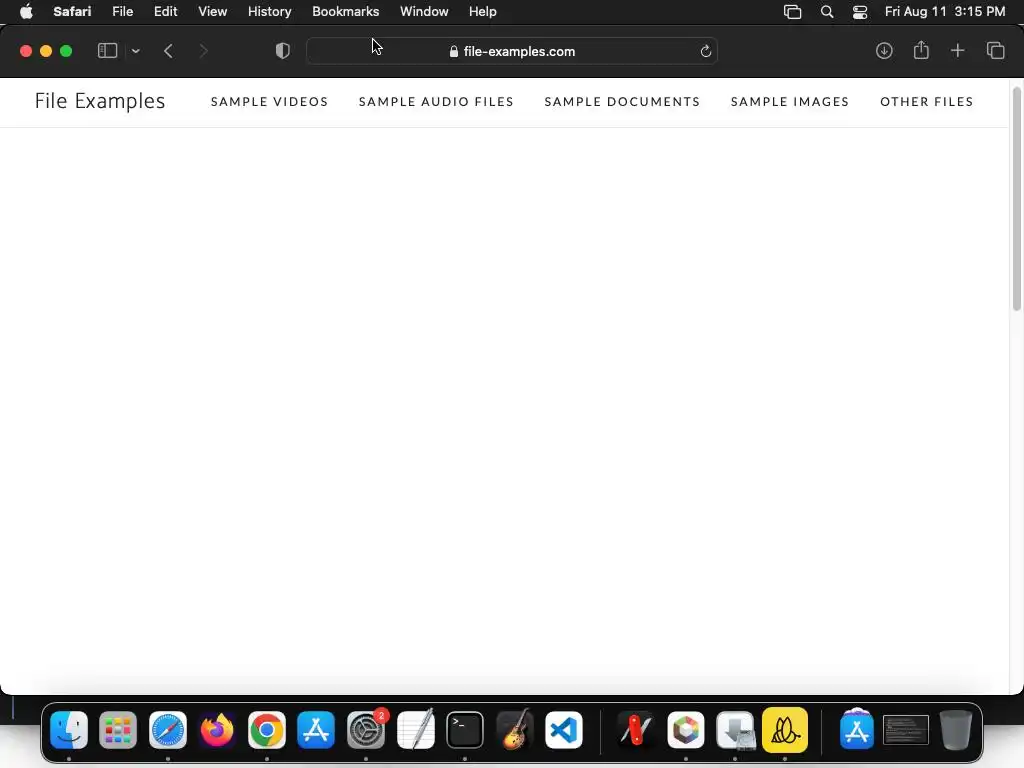Open Launchpad from the Dock
This screenshot has width=1024, height=768.
pyautogui.click(x=118, y=729)
